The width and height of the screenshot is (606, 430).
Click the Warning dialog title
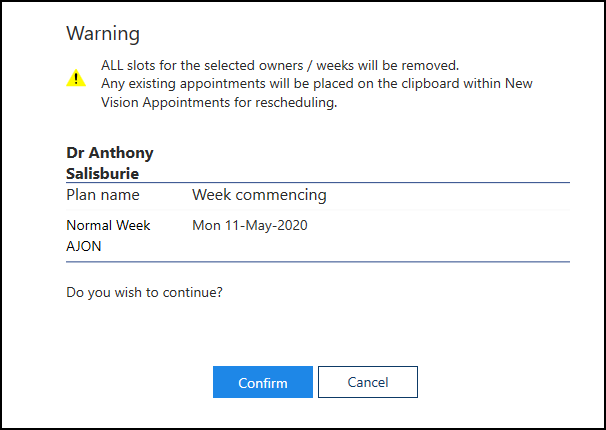[103, 34]
